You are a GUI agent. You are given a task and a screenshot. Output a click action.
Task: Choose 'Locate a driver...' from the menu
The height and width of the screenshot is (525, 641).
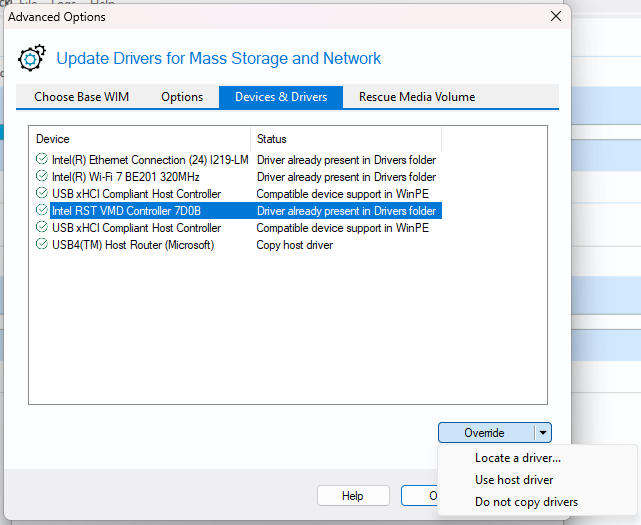pos(517,458)
